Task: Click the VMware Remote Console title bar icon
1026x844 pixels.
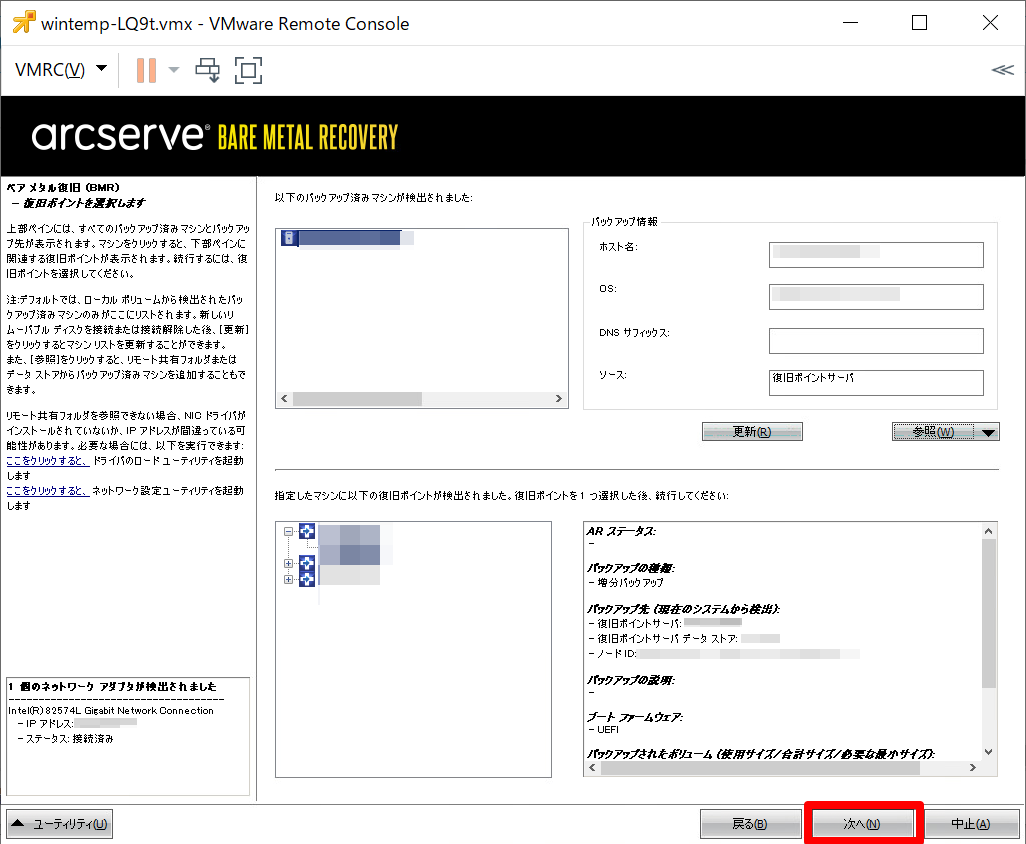Action: coord(24,22)
